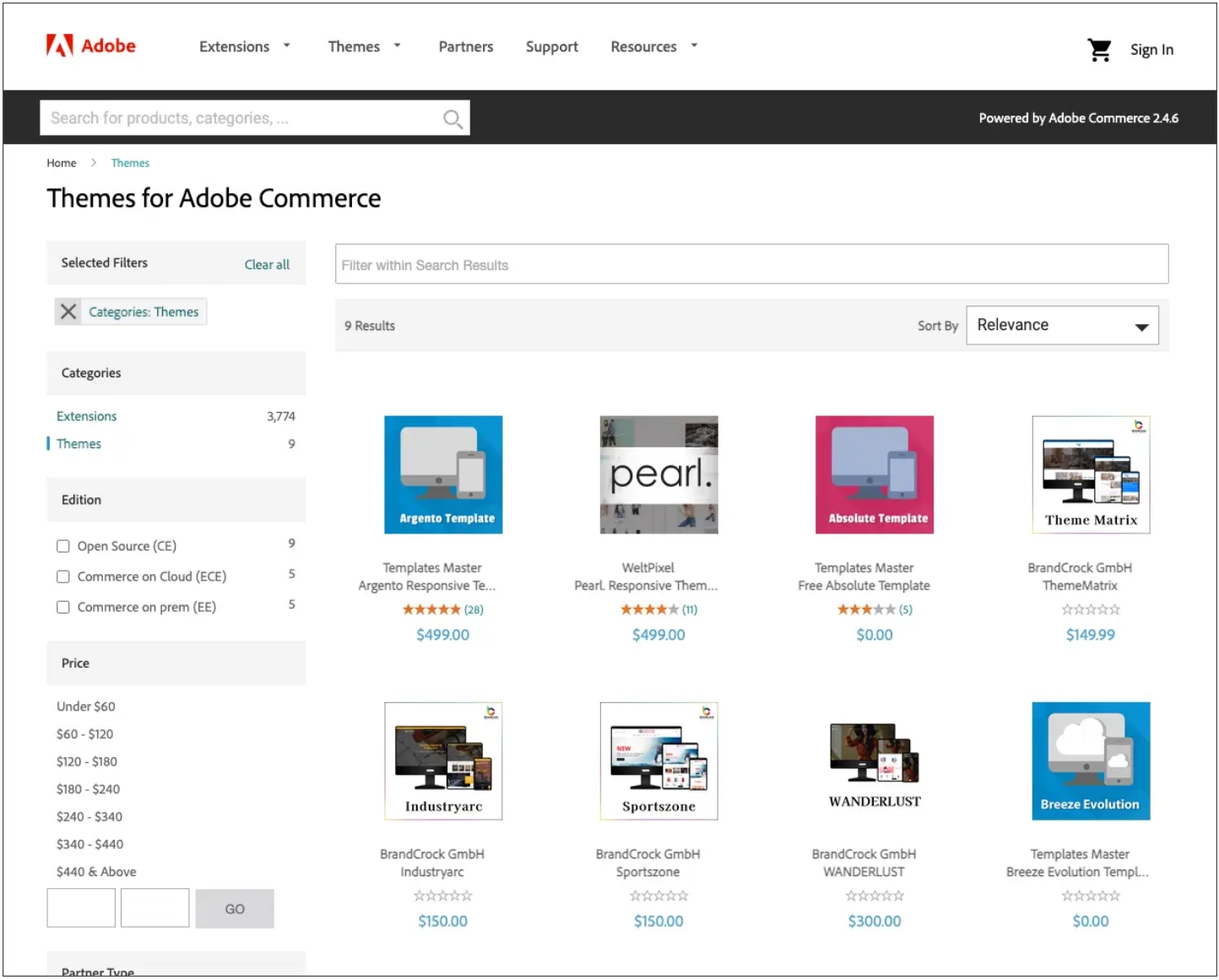Focus the Filter within Search Results field

pyautogui.click(x=751, y=264)
